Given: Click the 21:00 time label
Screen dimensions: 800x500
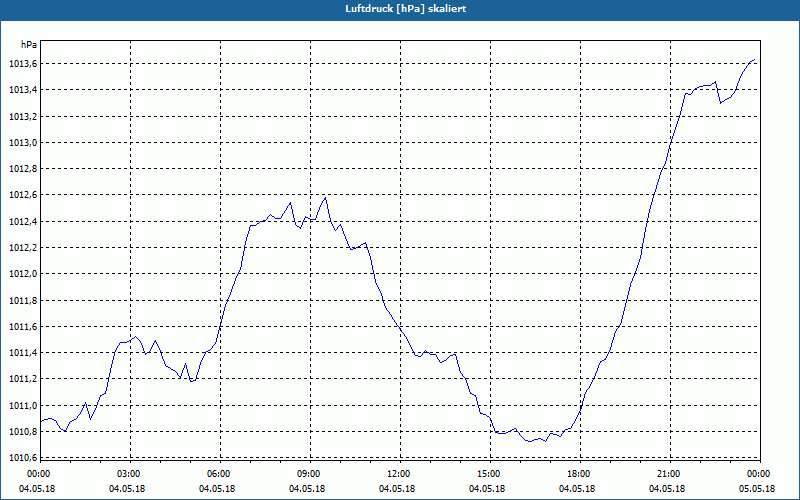Looking at the screenshot, I should [670, 474].
